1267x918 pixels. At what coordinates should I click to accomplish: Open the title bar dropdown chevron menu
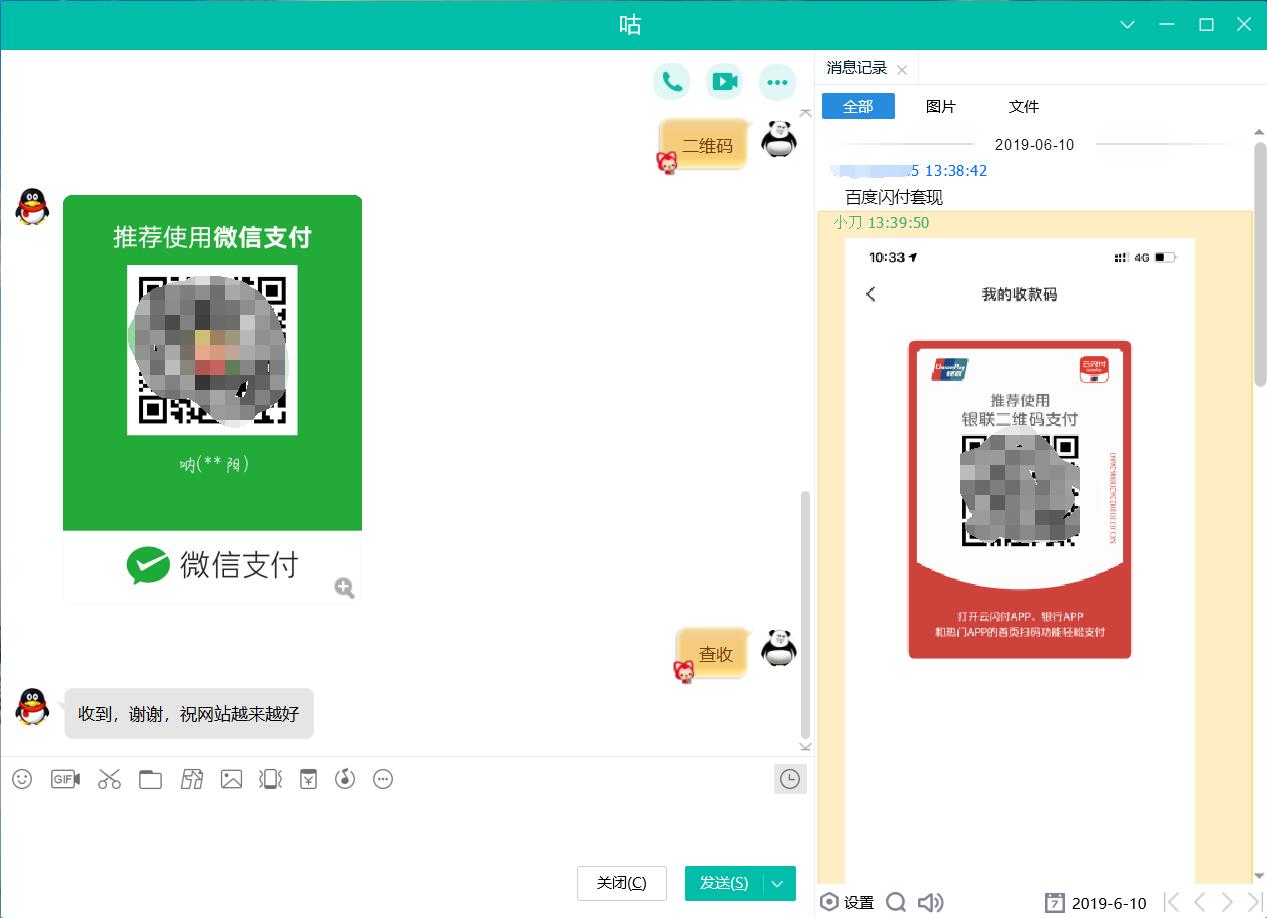[1127, 25]
